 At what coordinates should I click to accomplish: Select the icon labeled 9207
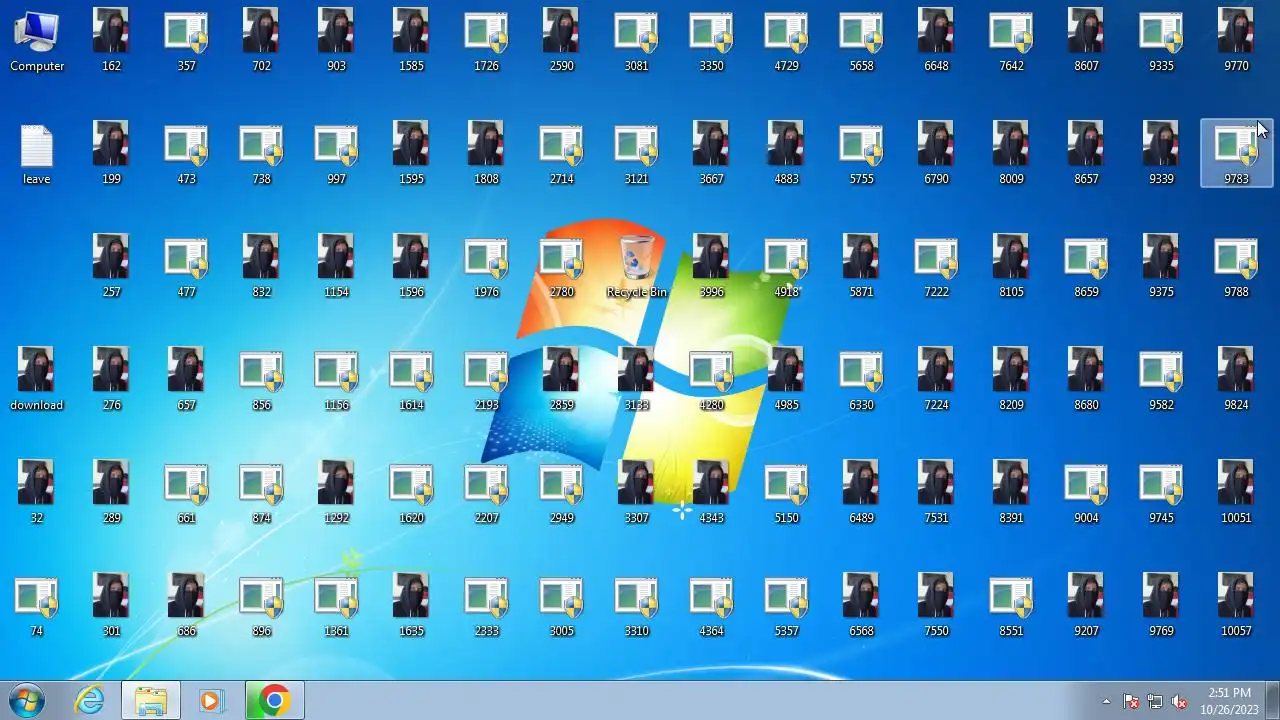[x=1086, y=606]
